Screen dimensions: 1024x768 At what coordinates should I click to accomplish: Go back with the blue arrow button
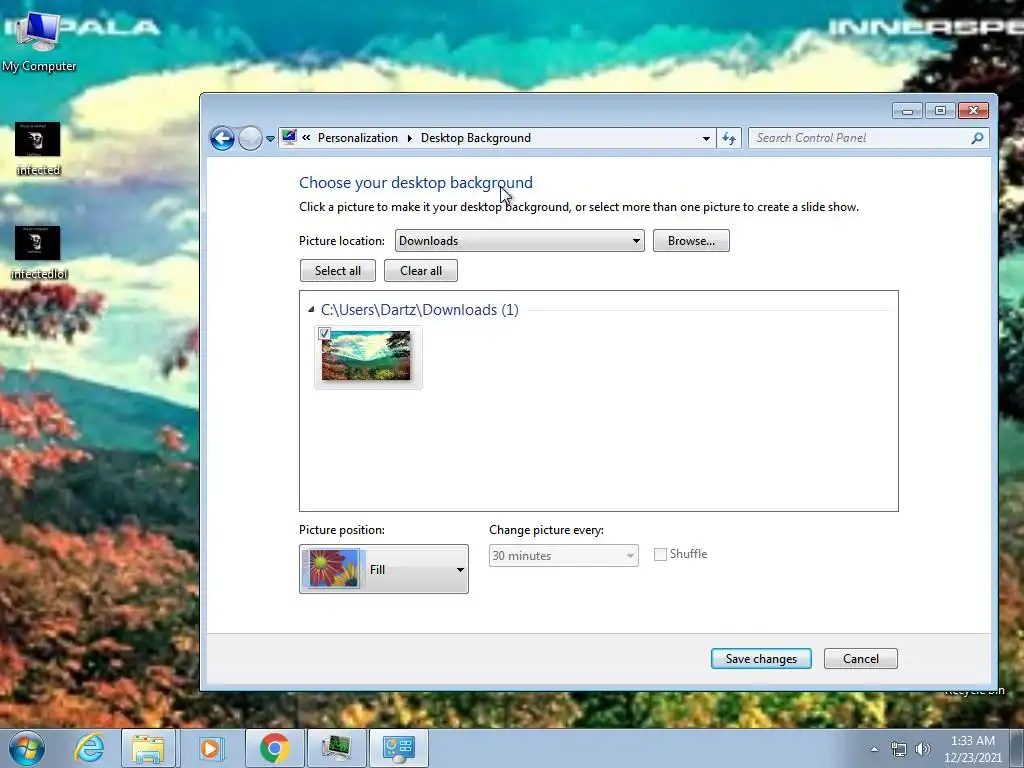coord(222,138)
